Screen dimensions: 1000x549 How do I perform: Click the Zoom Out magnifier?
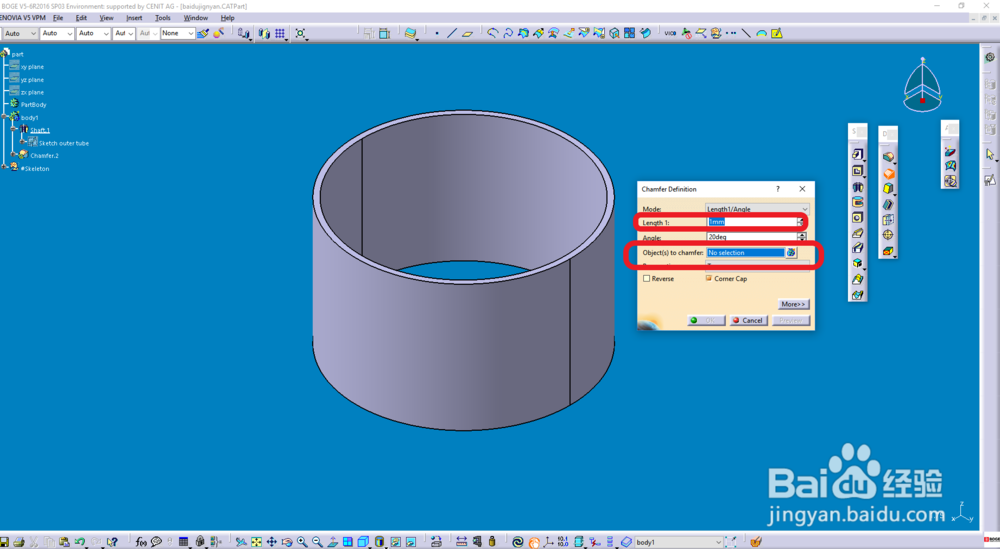coord(318,542)
